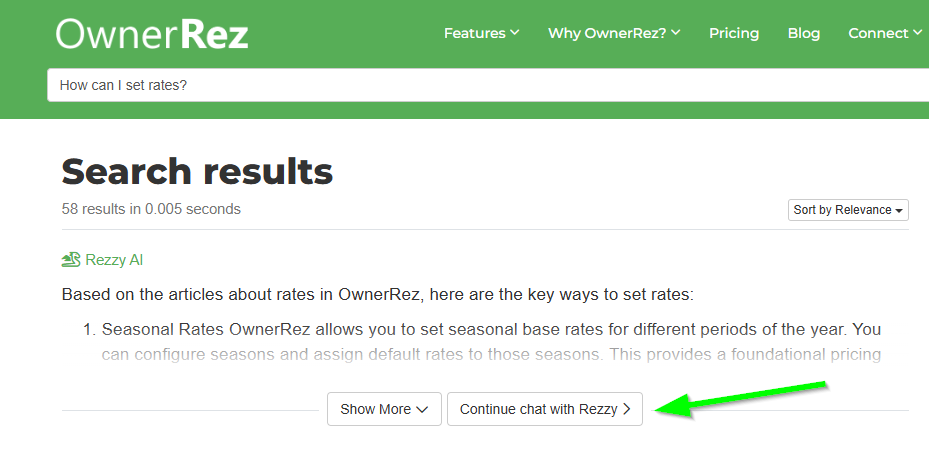Click the Show More down chevron
929x457 pixels.
422,410
